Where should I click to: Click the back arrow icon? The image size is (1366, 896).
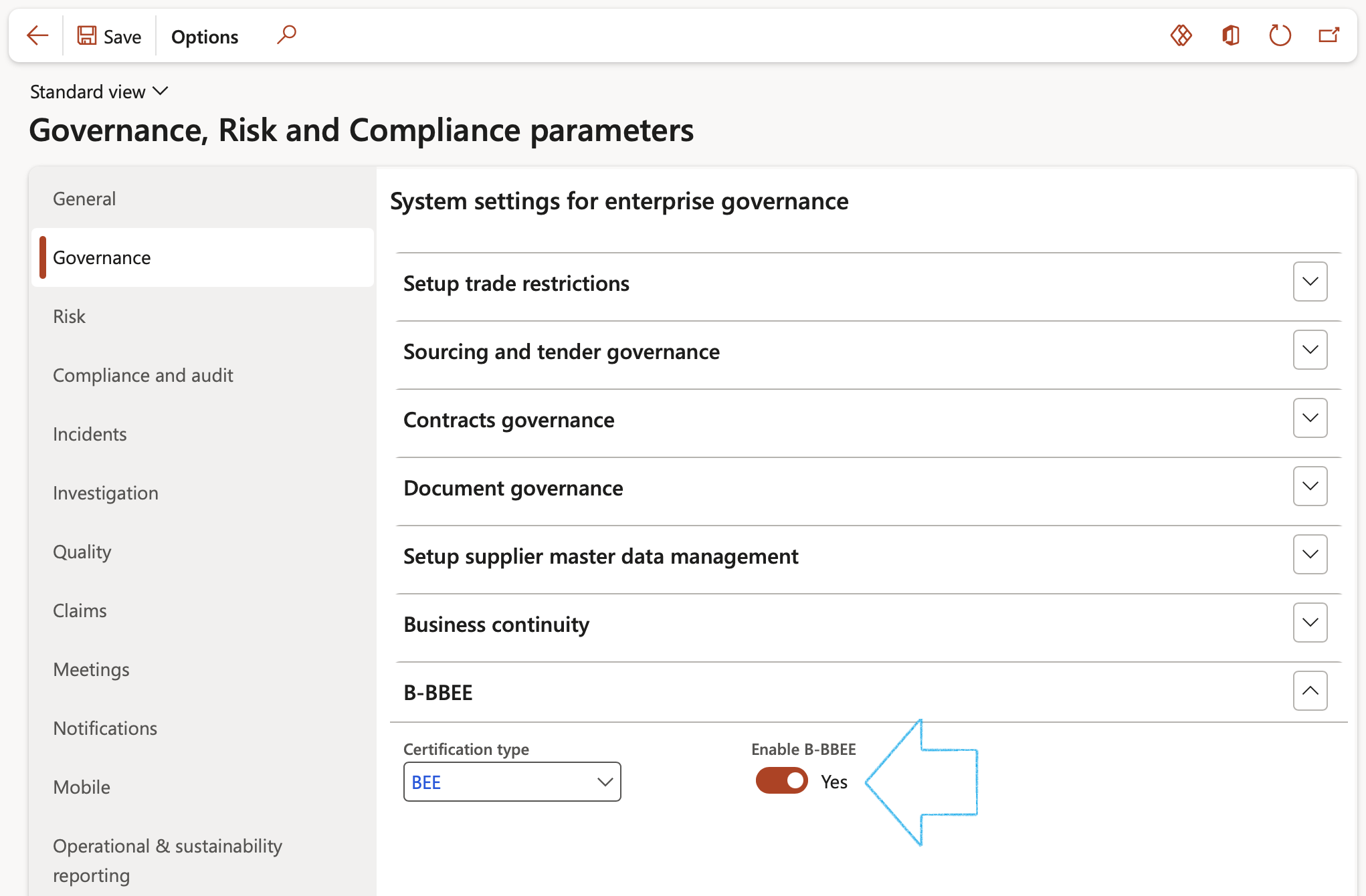[x=37, y=35]
